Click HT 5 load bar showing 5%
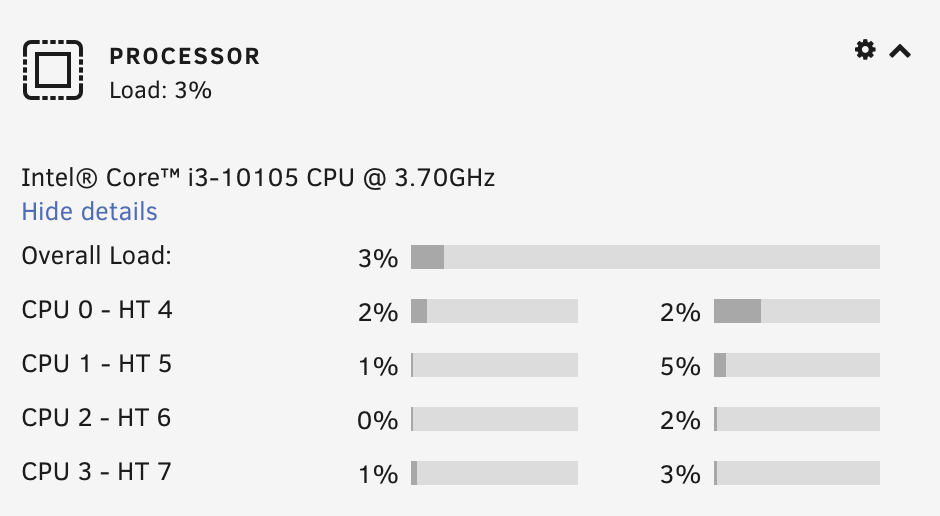Image resolution: width=940 pixels, height=516 pixels. pyautogui.click(x=797, y=365)
